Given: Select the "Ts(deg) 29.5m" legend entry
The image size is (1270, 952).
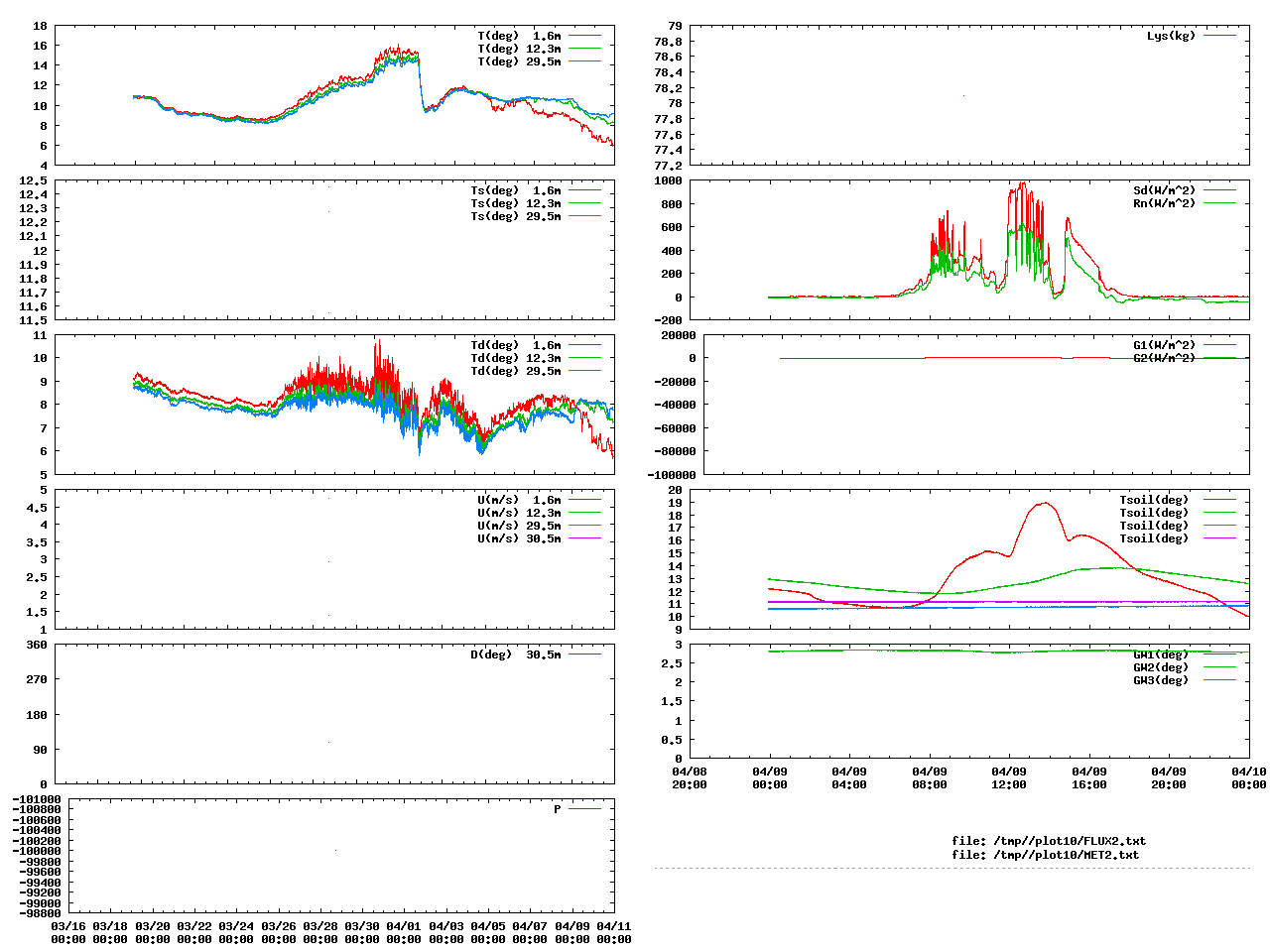Looking at the screenshot, I should 516,216.
